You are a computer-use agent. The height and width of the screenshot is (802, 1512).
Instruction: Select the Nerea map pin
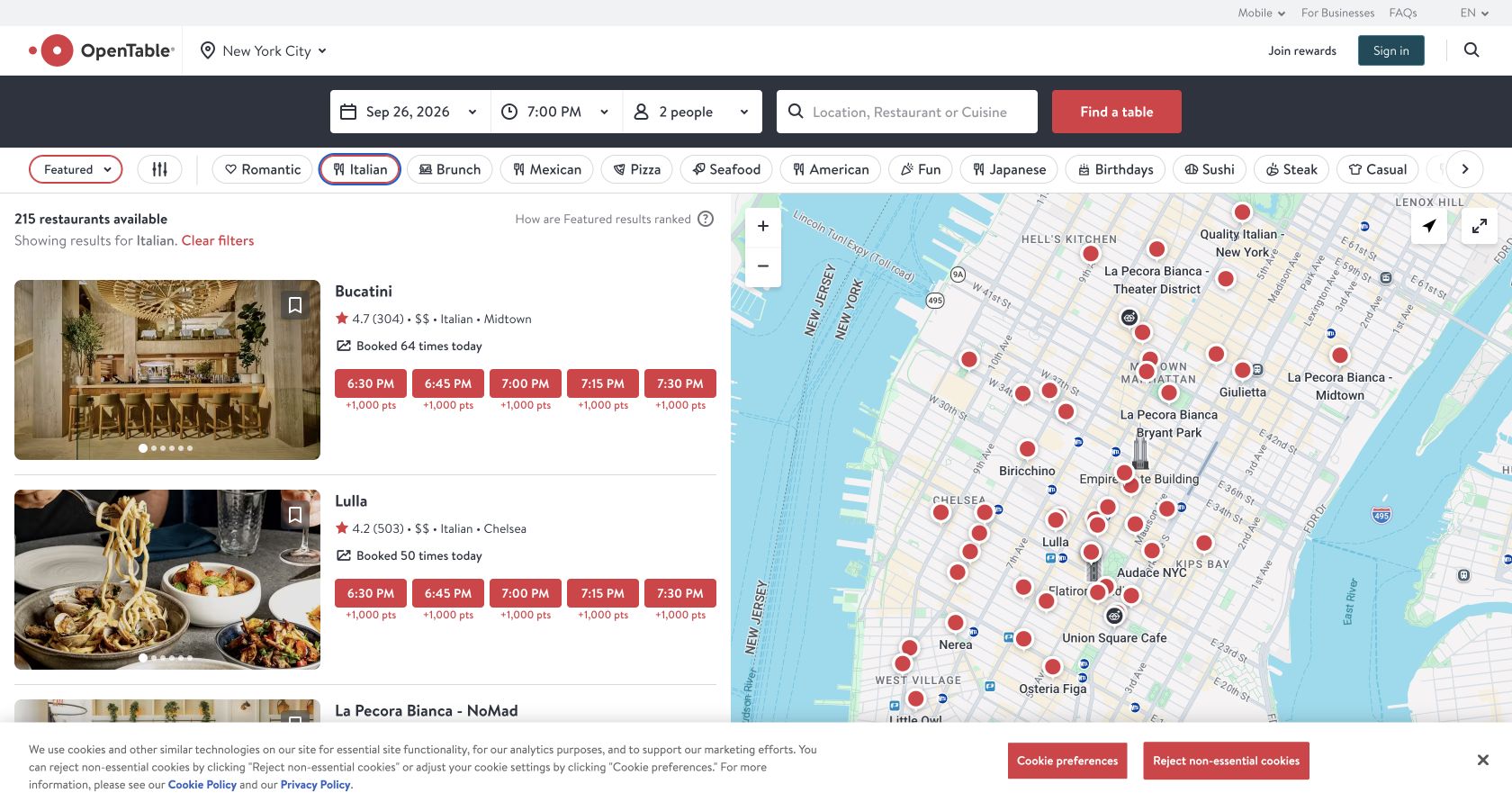point(956,623)
